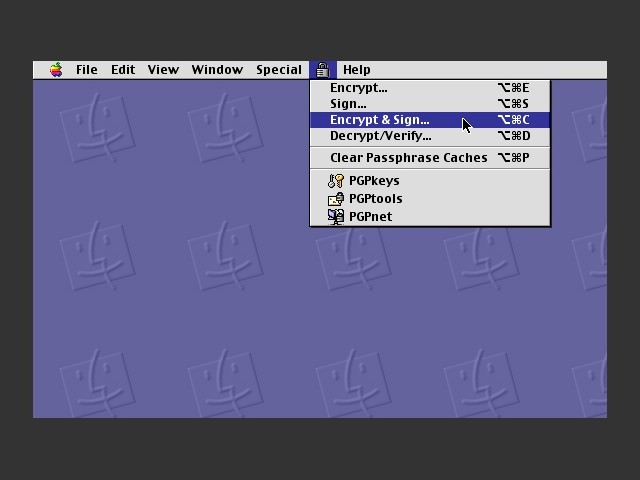This screenshot has width=640, height=480.
Task: Launch PGPtools via its envelope-lock icon
Action: pos(336,199)
